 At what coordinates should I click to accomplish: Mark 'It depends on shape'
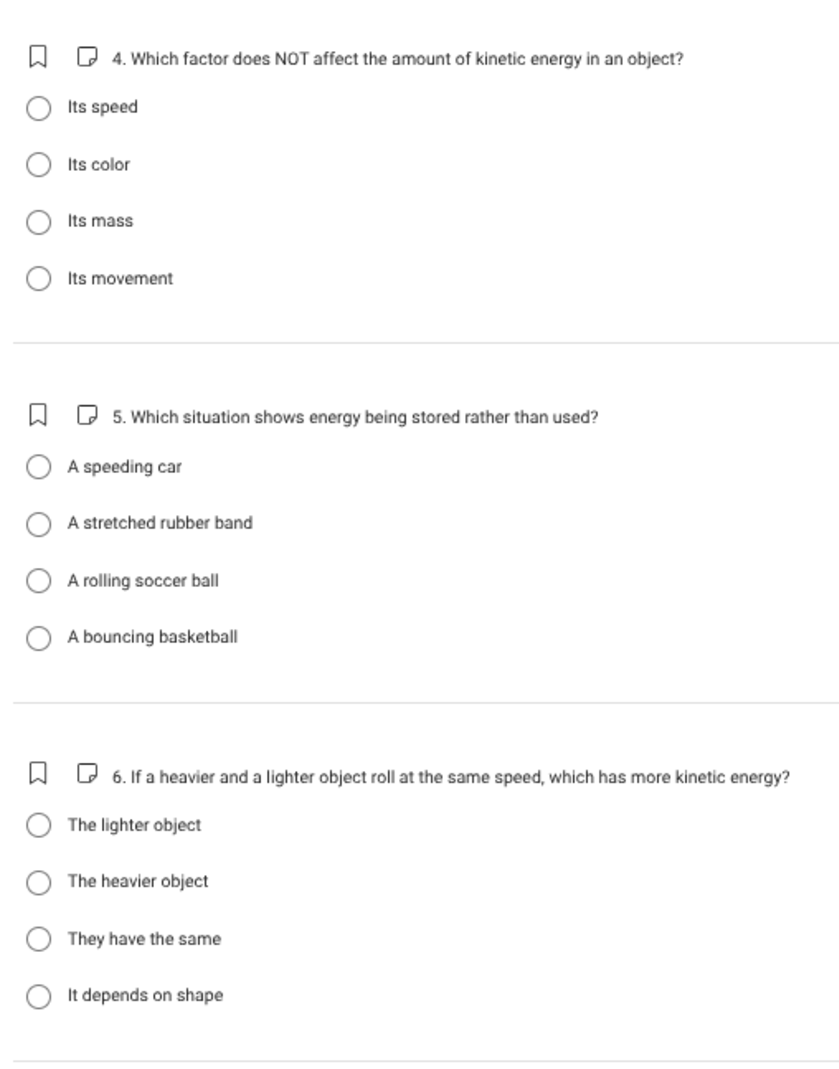[39, 996]
